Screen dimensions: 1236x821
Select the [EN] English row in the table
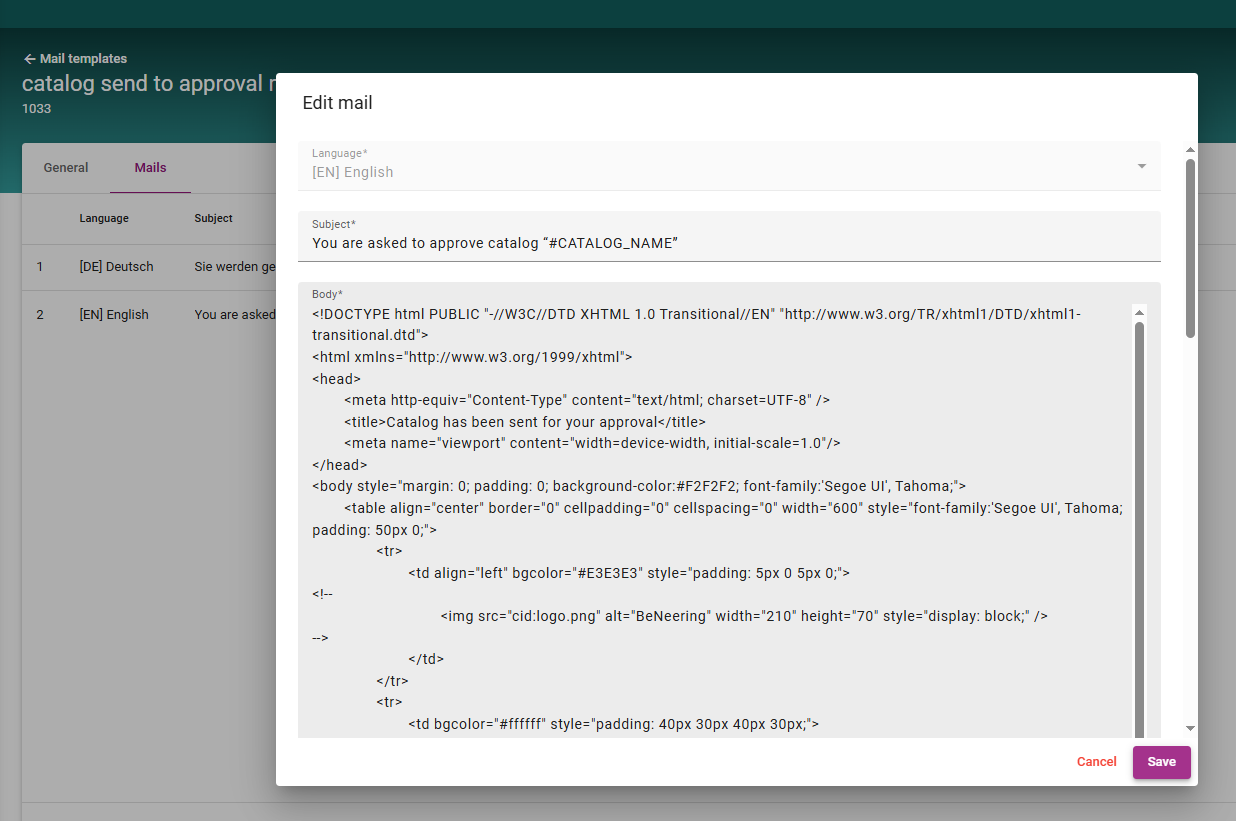(x=114, y=315)
